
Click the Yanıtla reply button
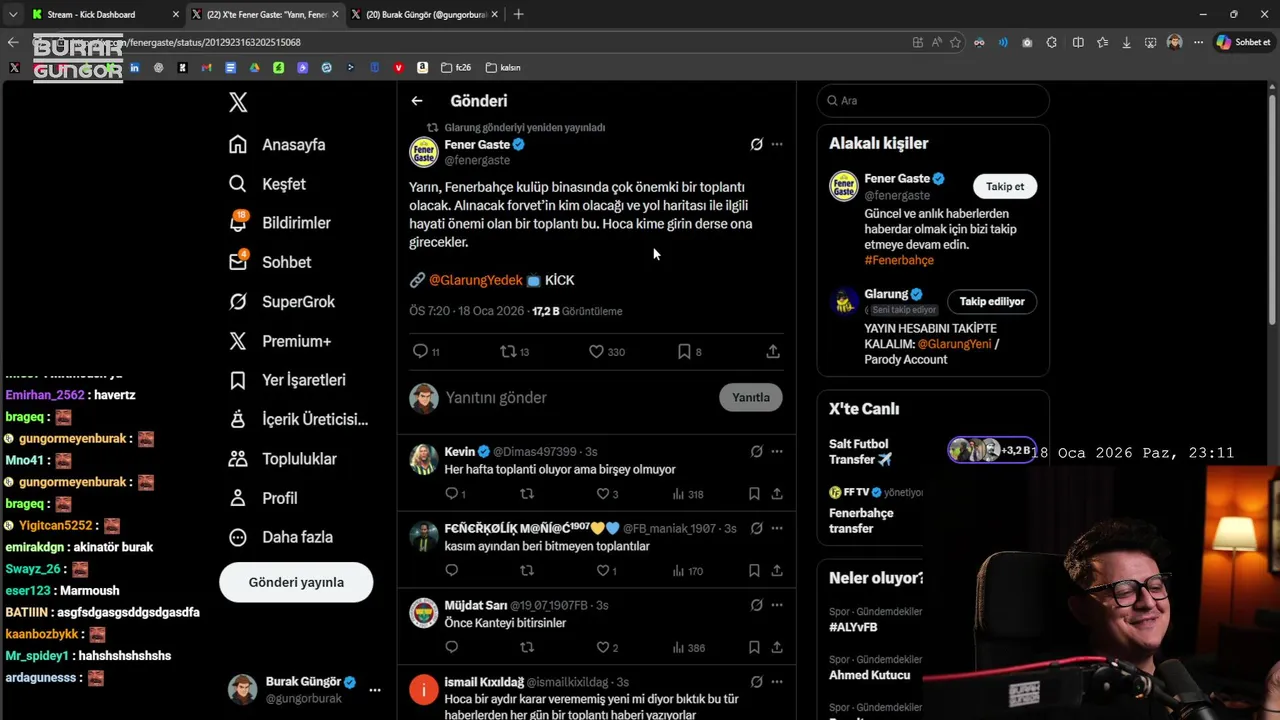coord(751,397)
